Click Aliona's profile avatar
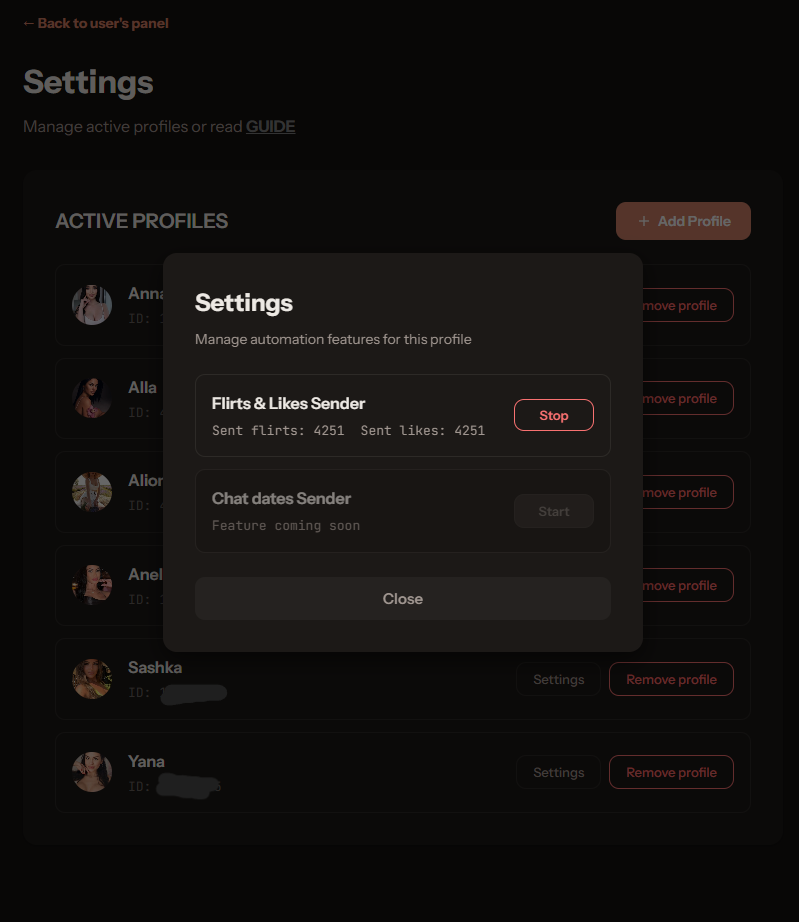 click(91, 492)
